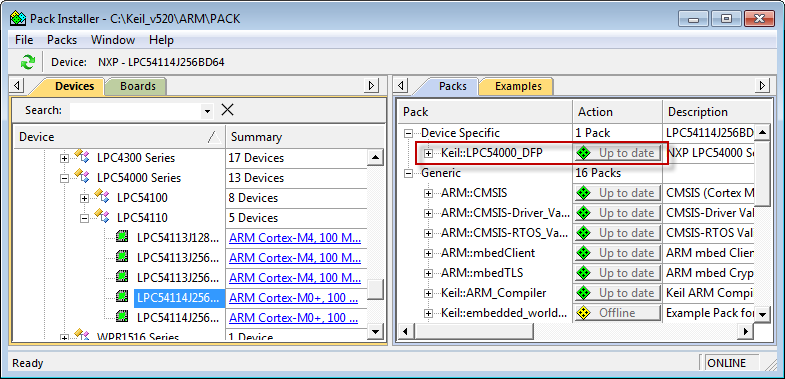Expand the Keil::LPC54000_DFP pack
This screenshot has width=785, height=379.
point(429,153)
